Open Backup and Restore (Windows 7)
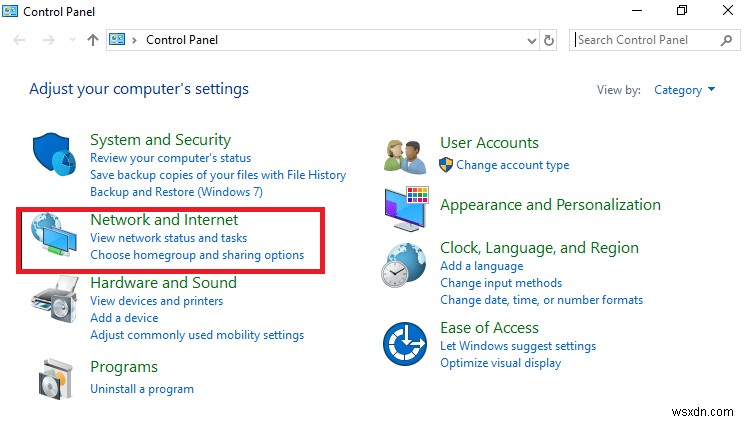The height and width of the screenshot is (422, 745). click(x=175, y=191)
